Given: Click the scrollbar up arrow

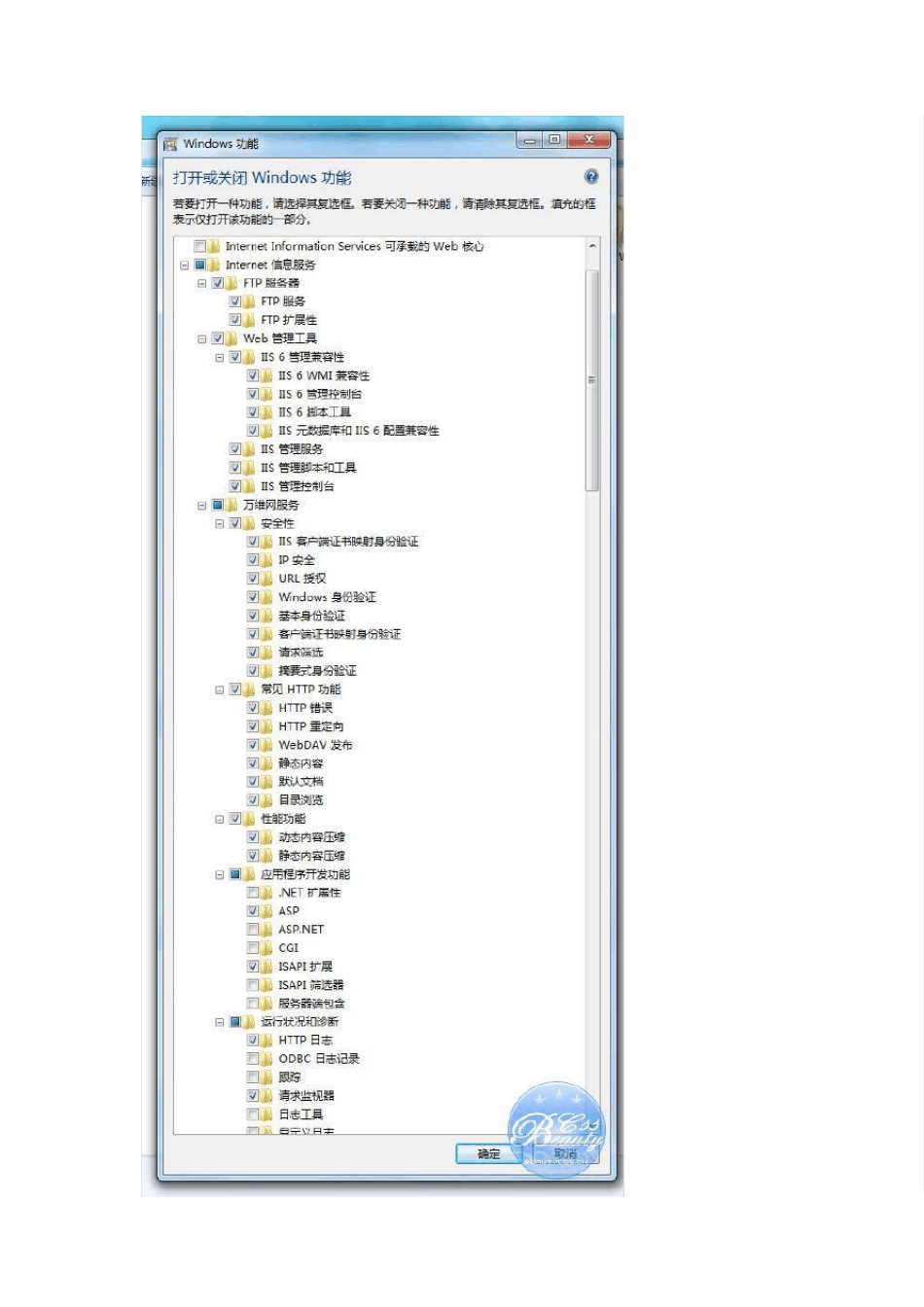Looking at the screenshot, I should [x=591, y=246].
